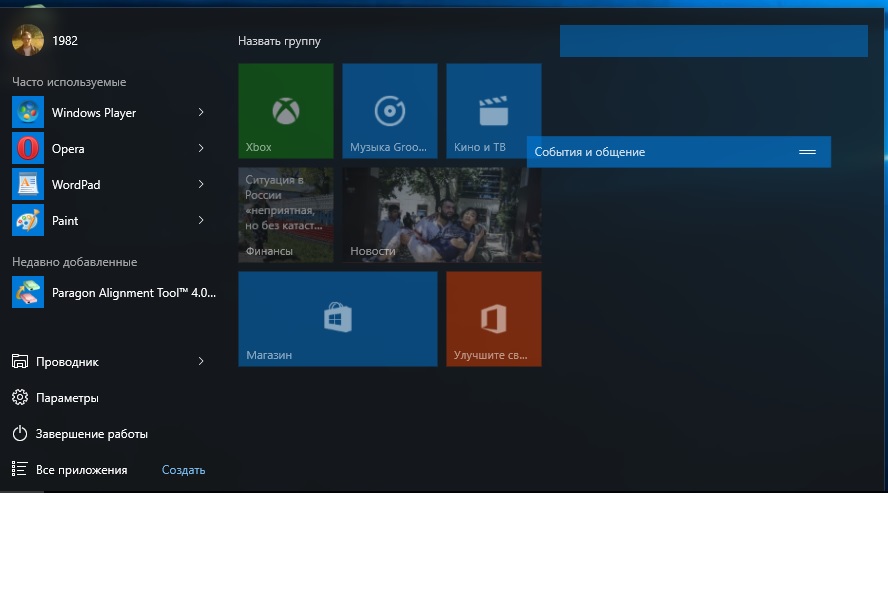The width and height of the screenshot is (888, 614).
Task: Expand WordPad jump list arrow
Action: [201, 184]
